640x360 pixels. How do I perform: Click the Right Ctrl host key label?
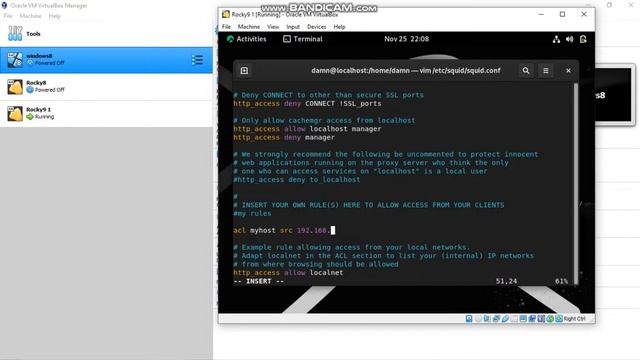point(574,319)
